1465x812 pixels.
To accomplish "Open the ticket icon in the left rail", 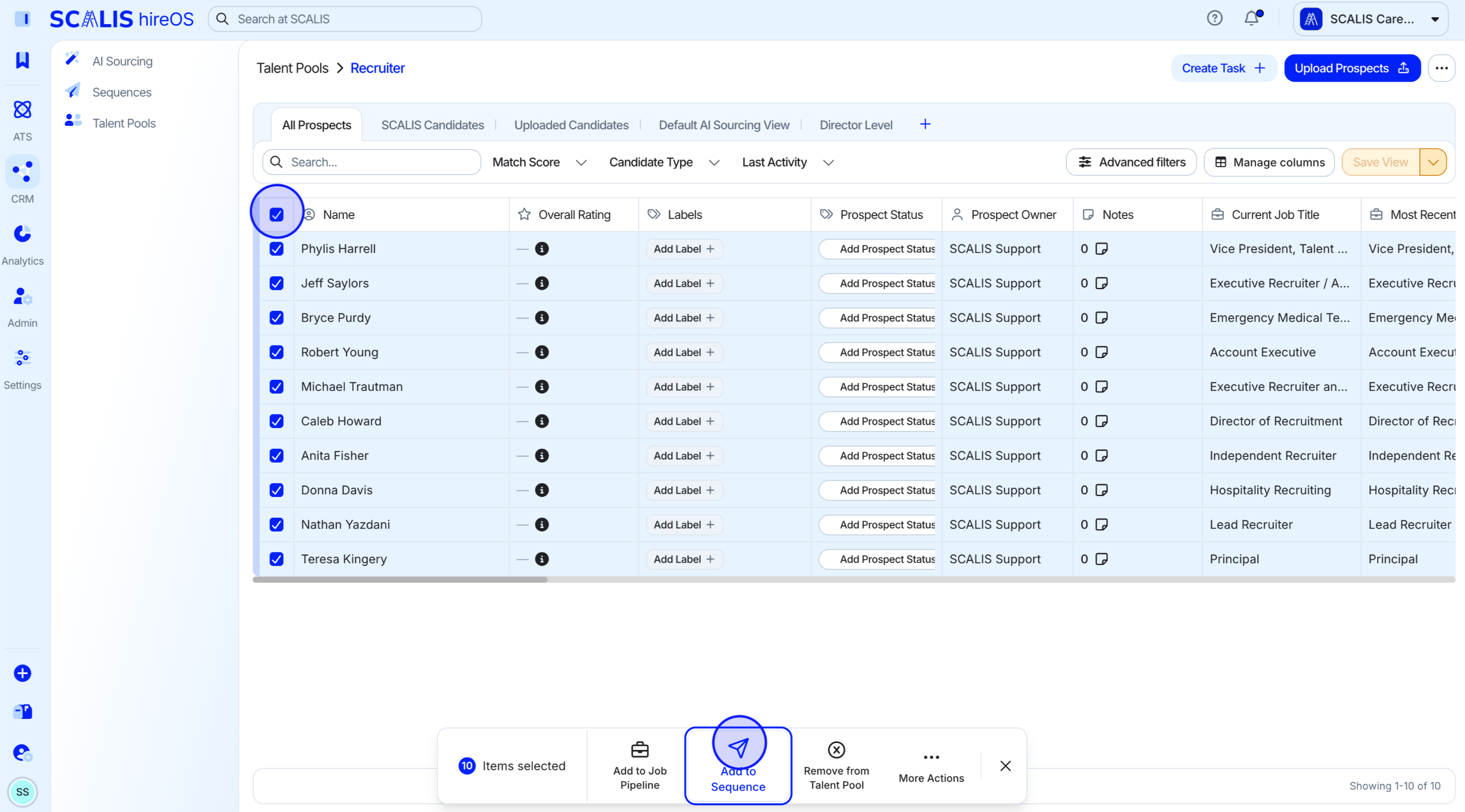I will click(x=22, y=712).
